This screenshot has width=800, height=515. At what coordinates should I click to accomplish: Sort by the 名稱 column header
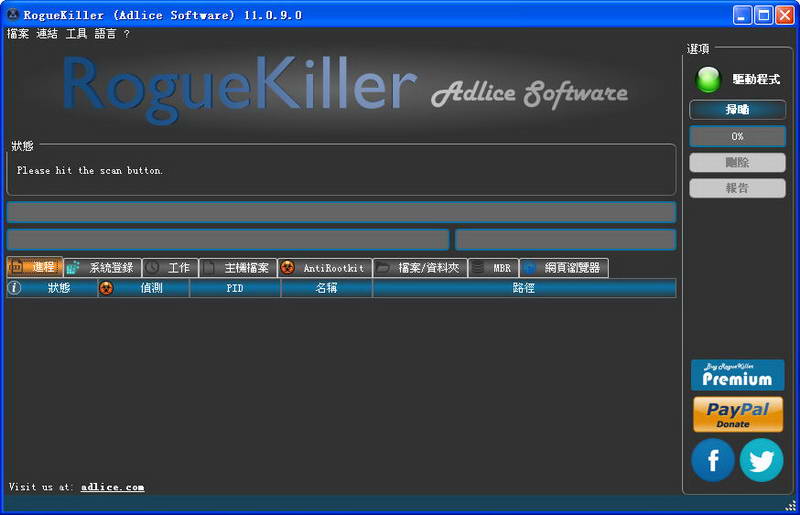pyautogui.click(x=327, y=288)
